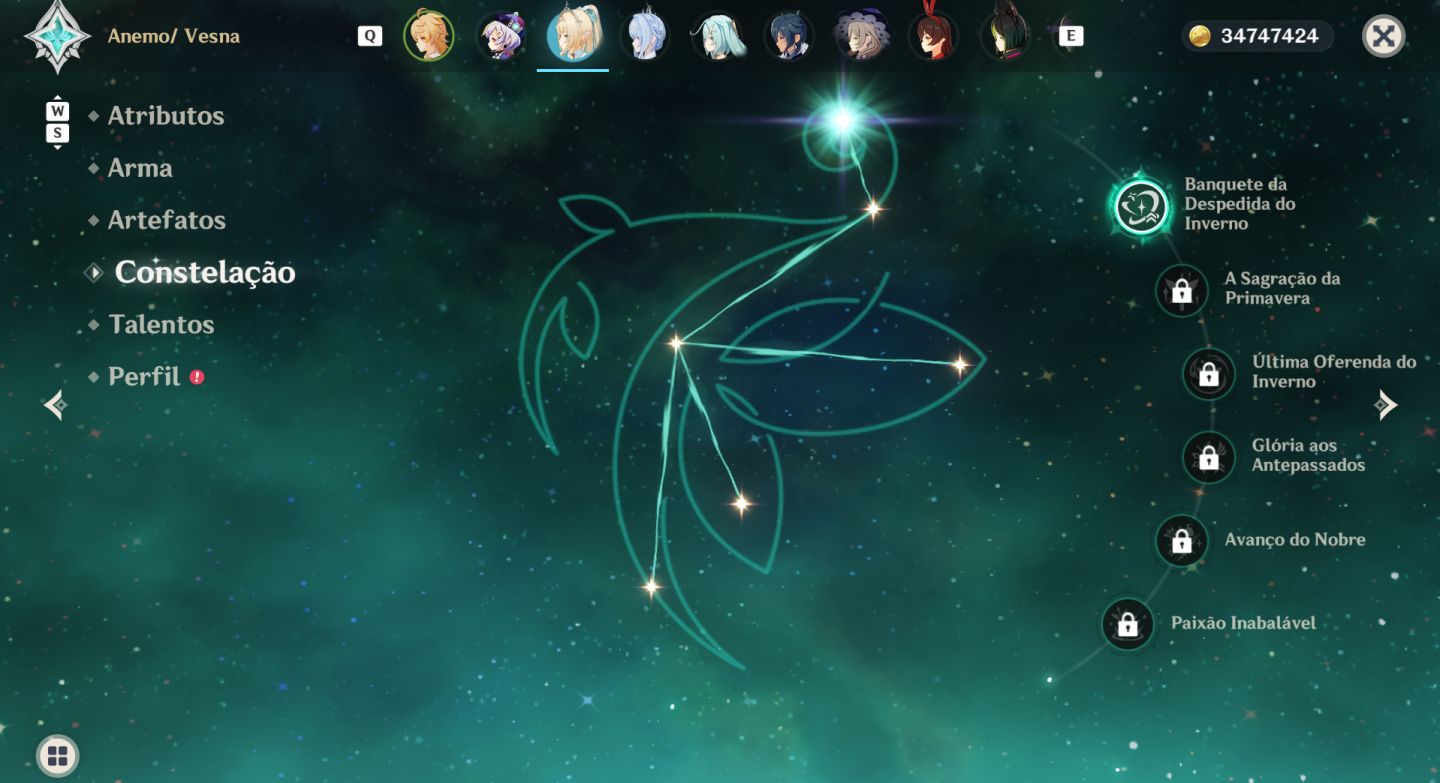Switch to the Arma tab
The image size is (1440, 783).
(140, 168)
